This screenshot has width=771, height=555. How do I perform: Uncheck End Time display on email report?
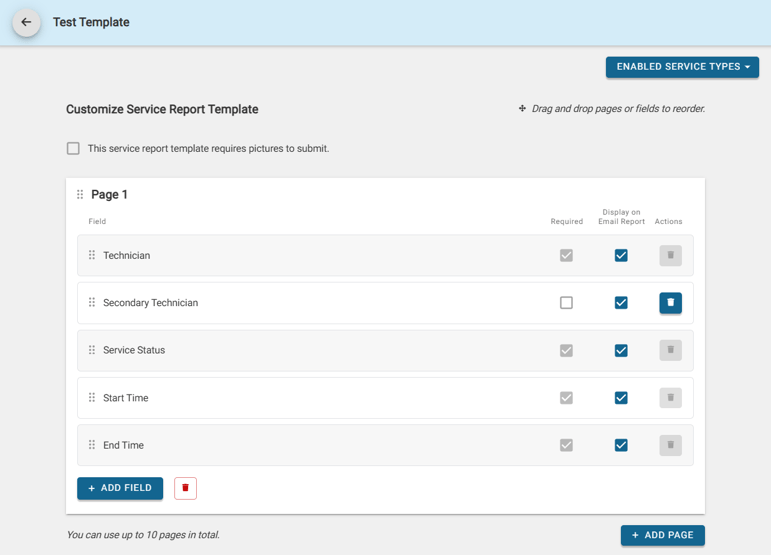[x=621, y=445]
